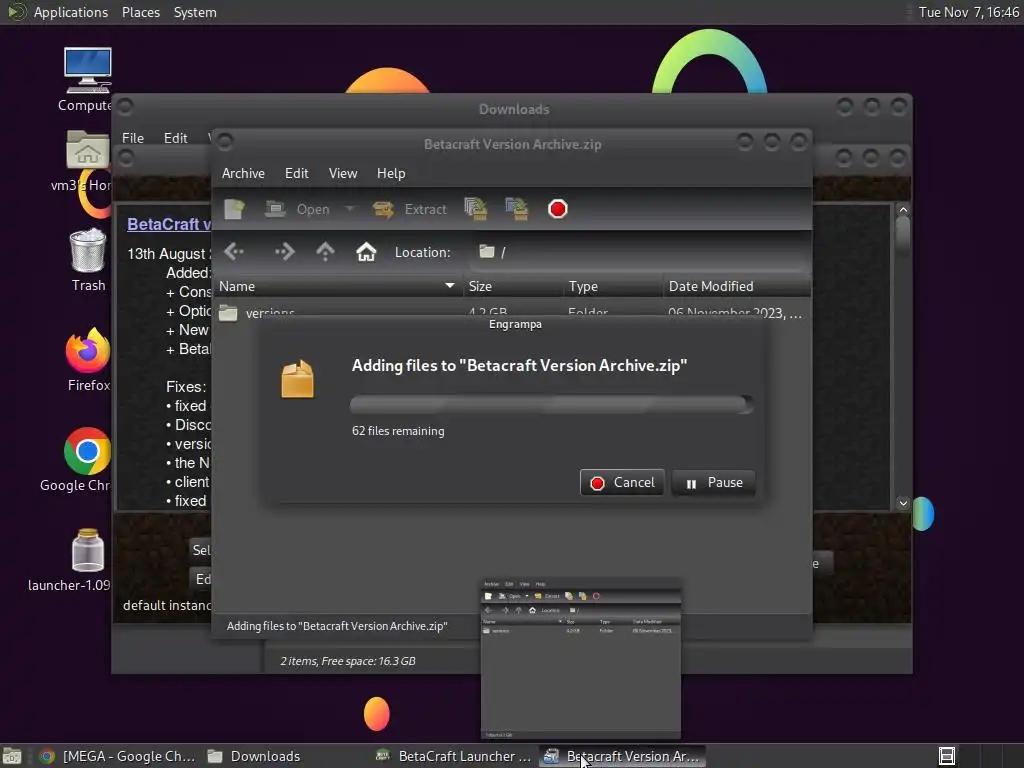The height and width of the screenshot is (768, 1024).
Task: Click the workspace switcher icon
Action: (x=946, y=756)
